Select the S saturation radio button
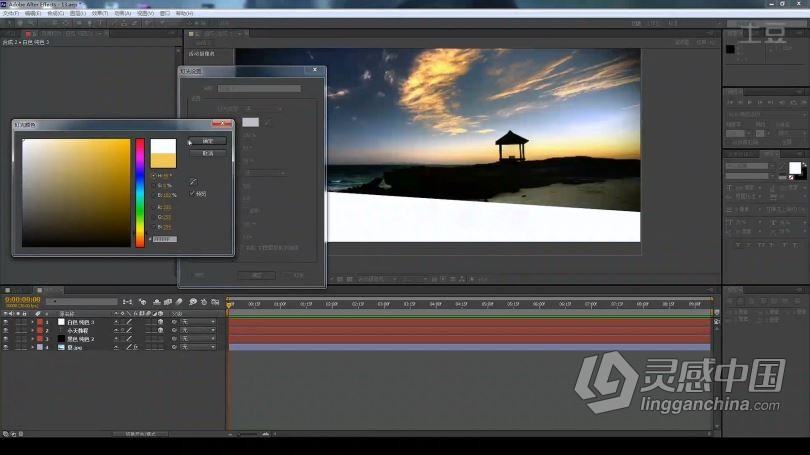Image resolution: width=810 pixels, height=455 pixels. tap(153, 185)
